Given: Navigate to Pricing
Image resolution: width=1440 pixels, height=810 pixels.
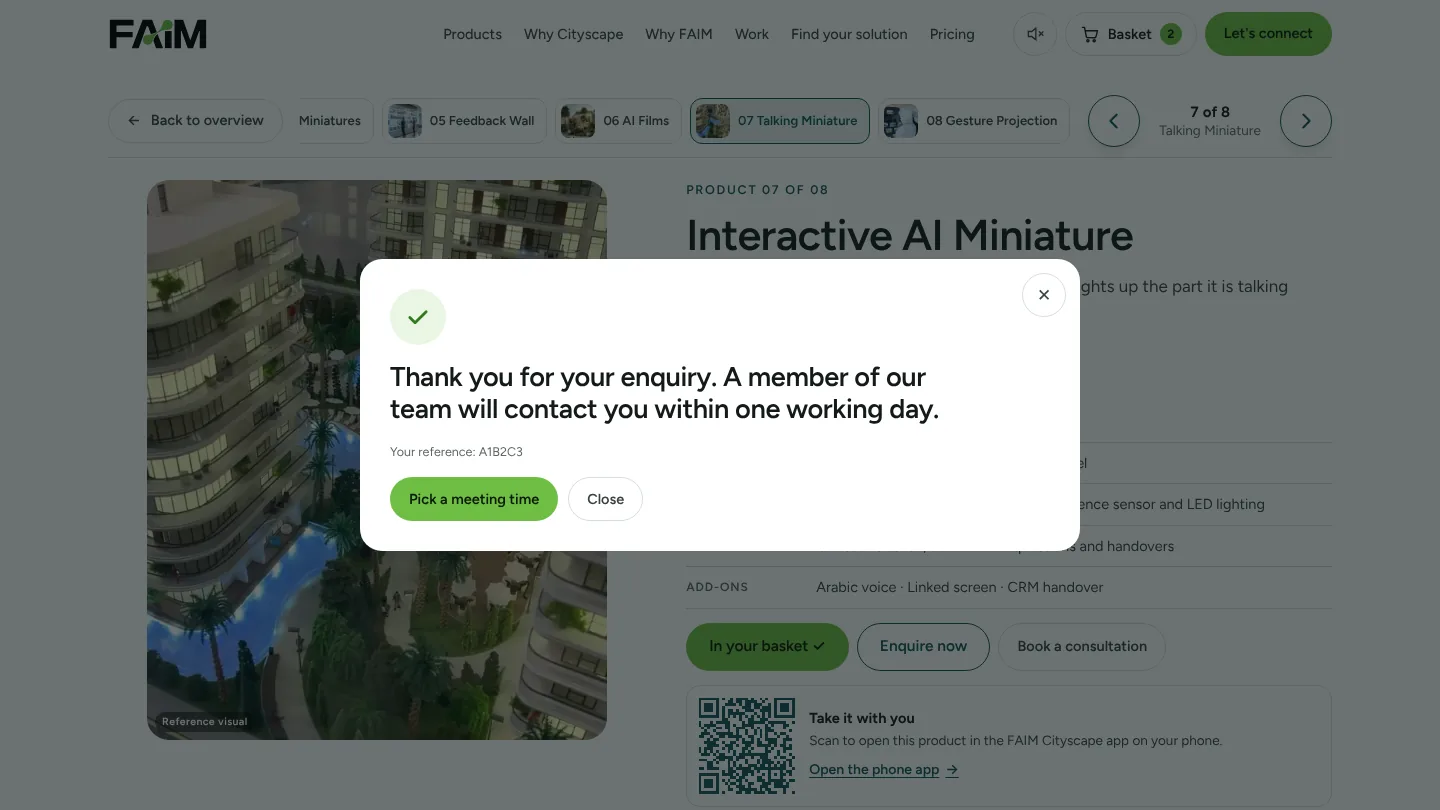Looking at the screenshot, I should pyautogui.click(x=952, y=34).
